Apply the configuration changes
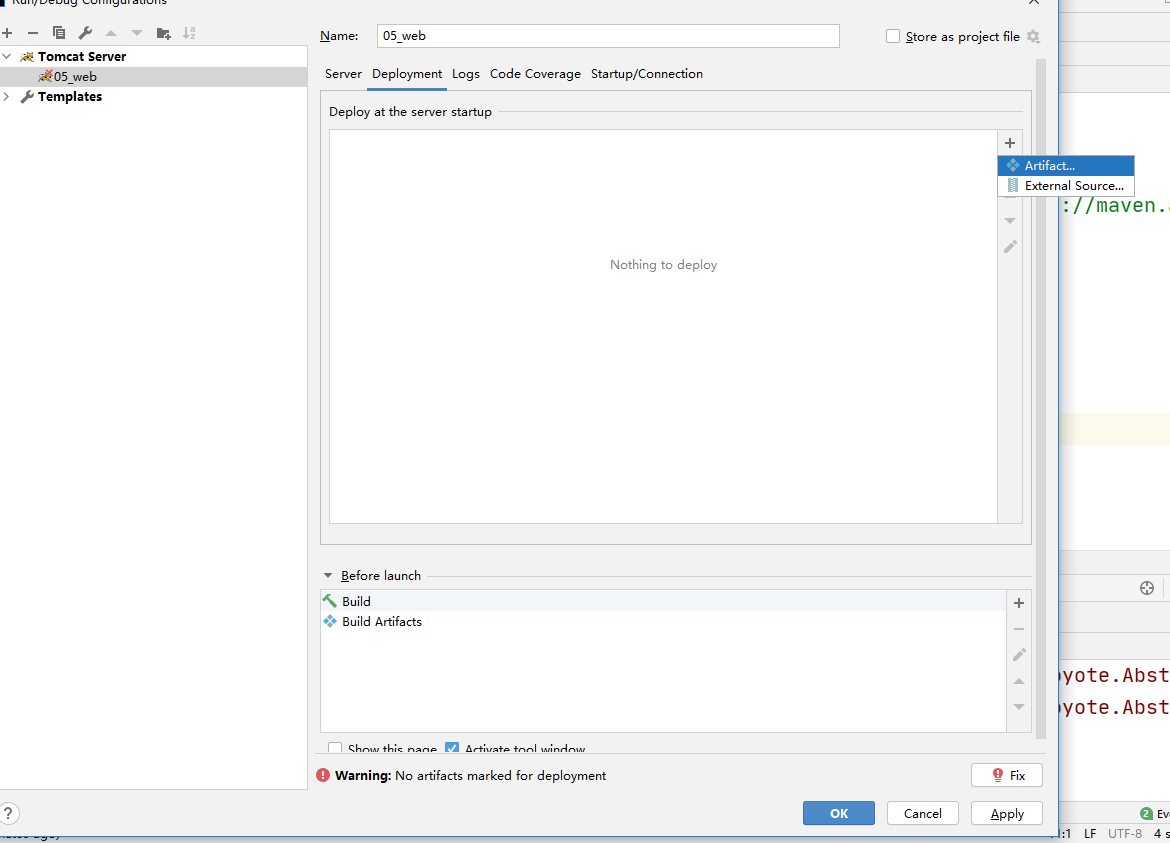This screenshot has width=1170, height=843. coord(1006,813)
